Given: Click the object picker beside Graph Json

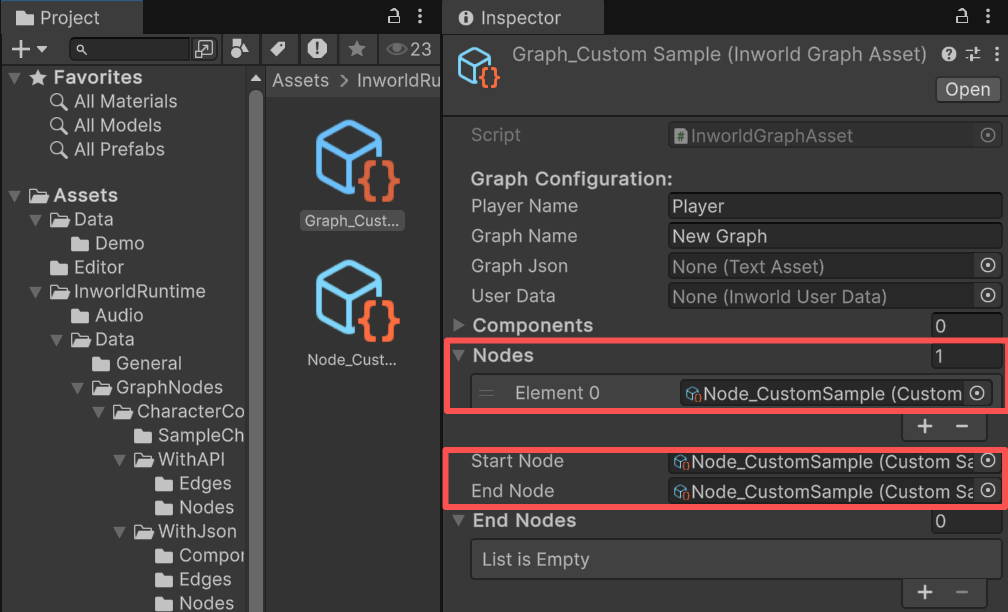Looking at the screenshot, I should coord(989,266).
